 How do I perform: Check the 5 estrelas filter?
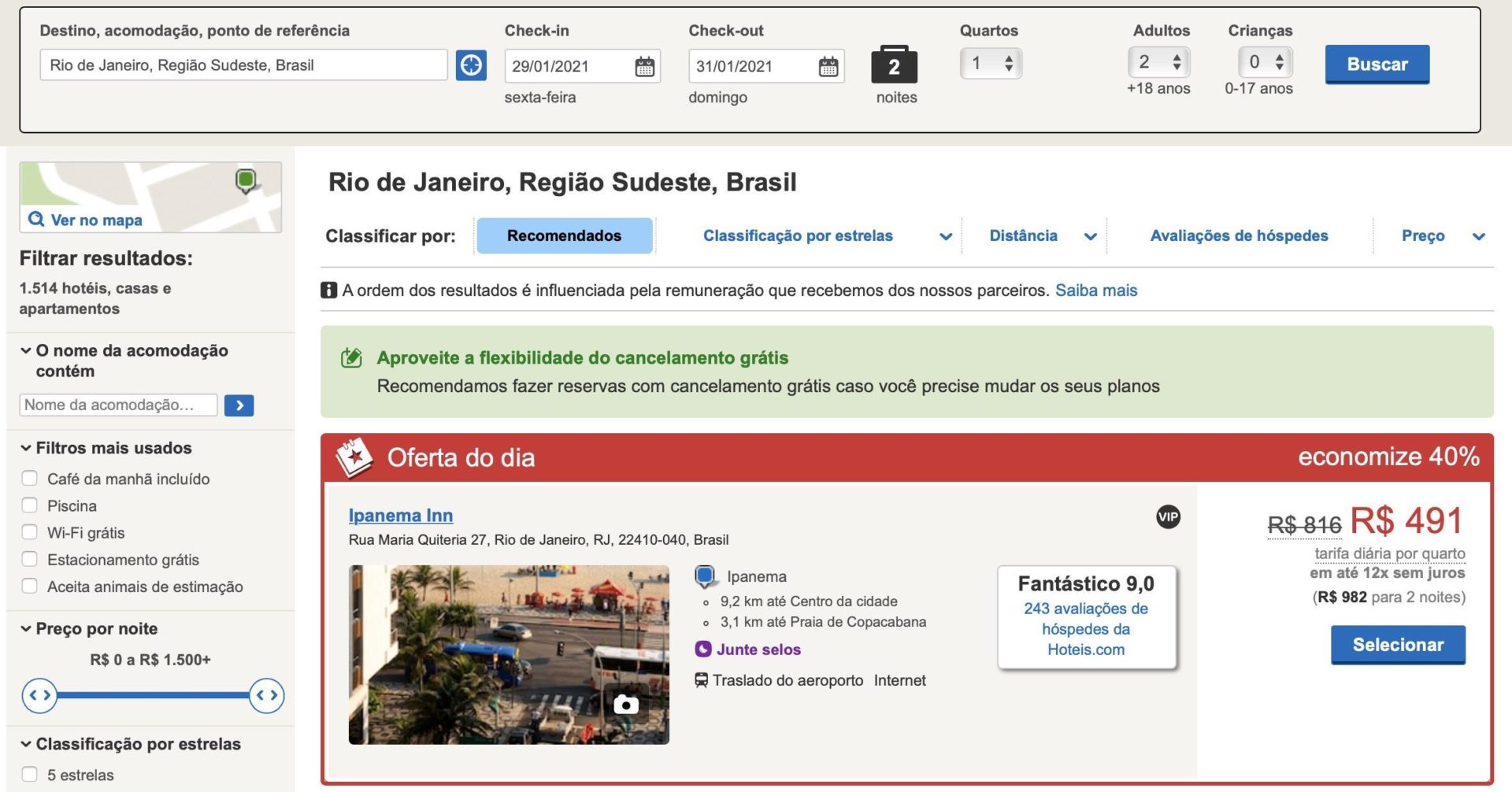tap(29, 775)
